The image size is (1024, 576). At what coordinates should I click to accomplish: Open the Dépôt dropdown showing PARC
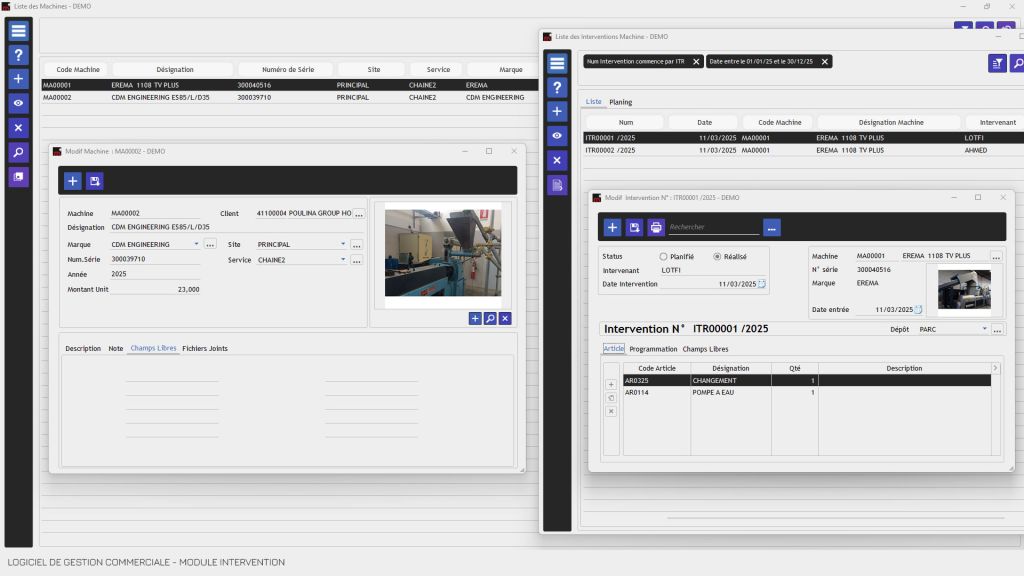tap(984, 329)
